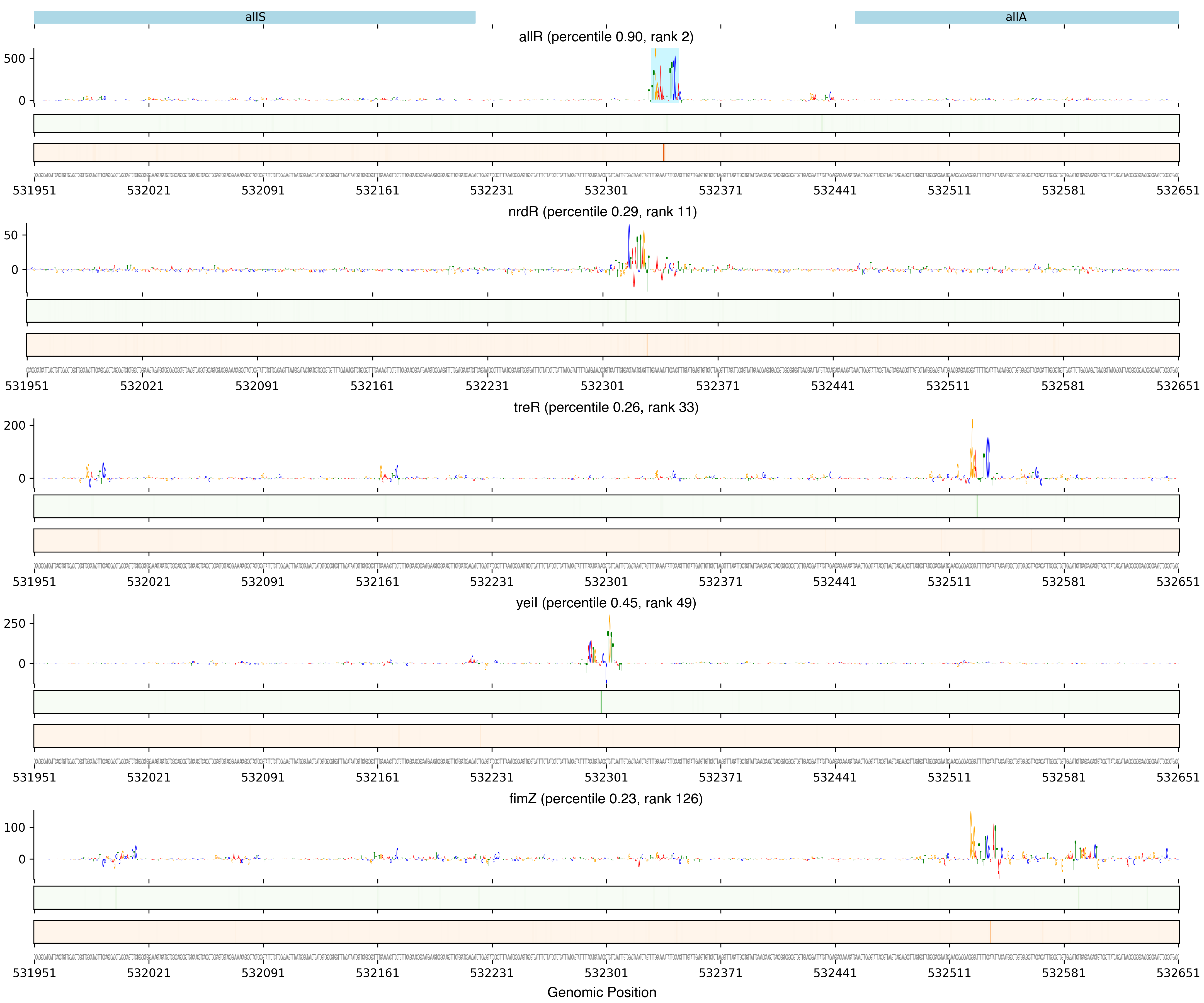Image resolution: width=1204 pixels, height=1003 pixels.
Task: Click the tallest fimZ logo peak
Action: pyautogui.click(x=971, y=834)
